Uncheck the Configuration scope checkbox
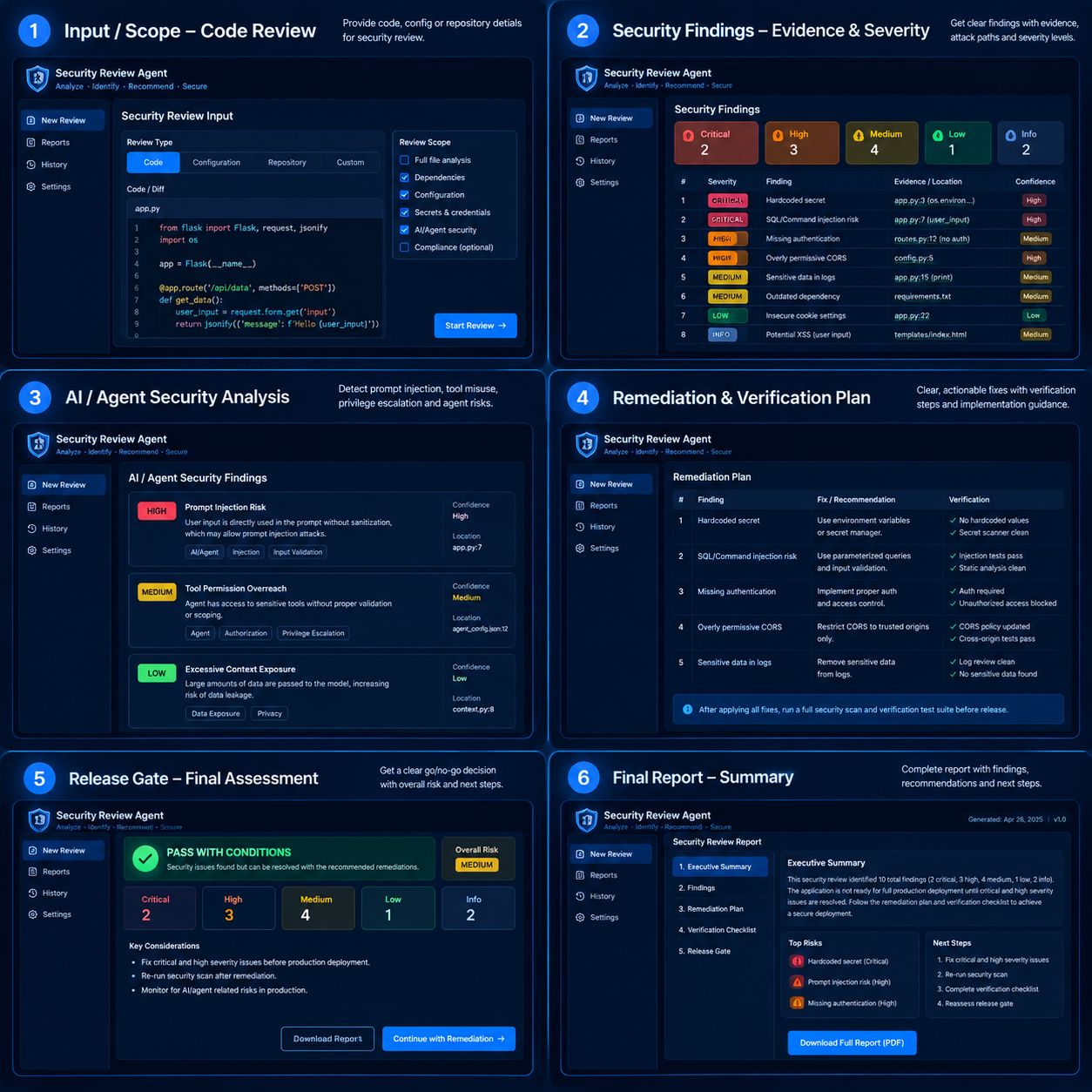Viewport: 1092px width, 1092px height. (x=404, y=195)
